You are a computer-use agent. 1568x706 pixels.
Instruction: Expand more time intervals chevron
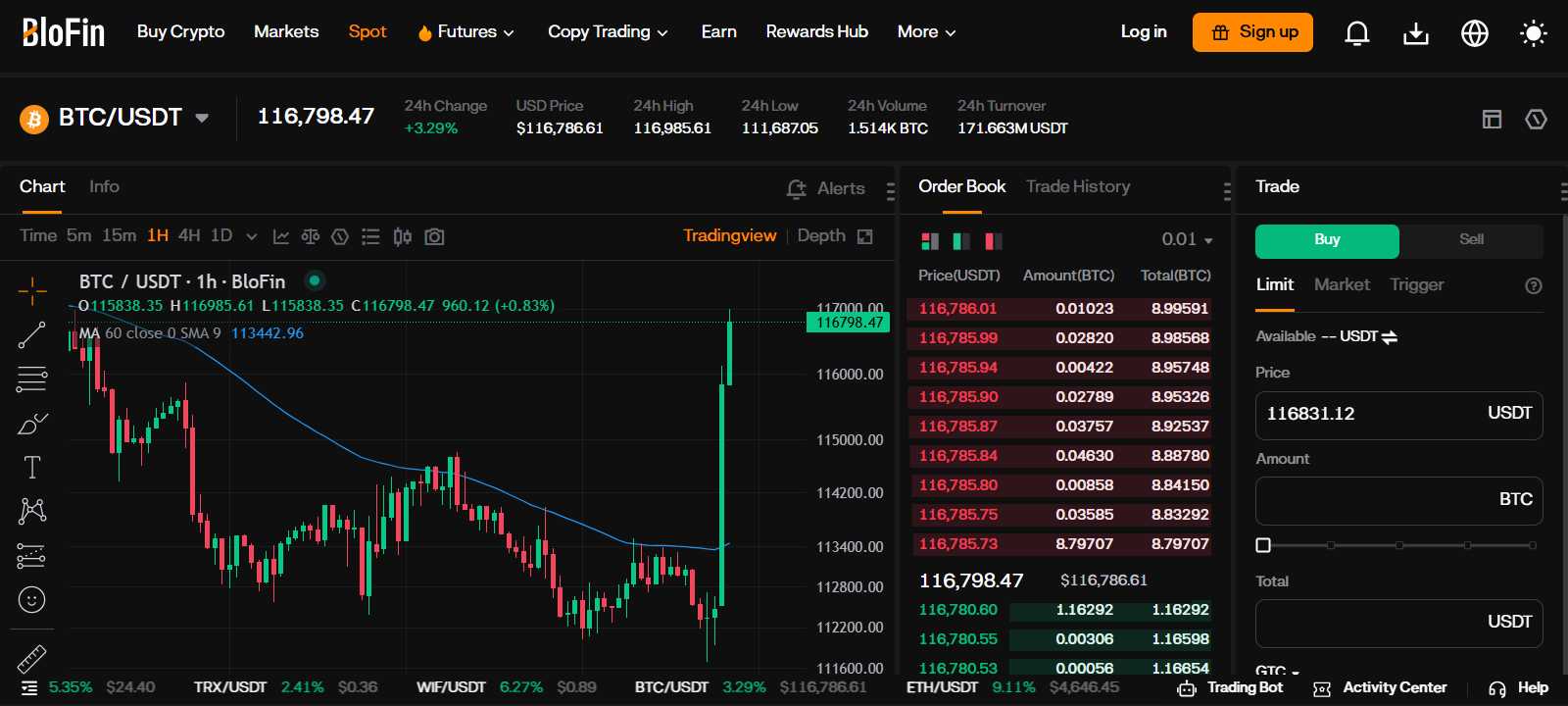pyautogui.click(x=252, y=236)
